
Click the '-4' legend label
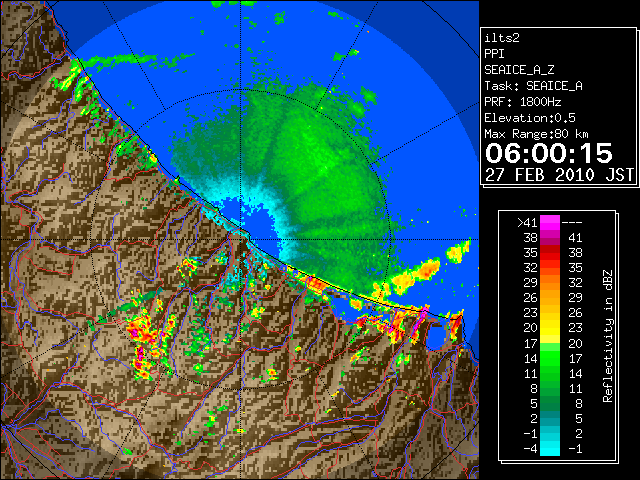[530, 449]
